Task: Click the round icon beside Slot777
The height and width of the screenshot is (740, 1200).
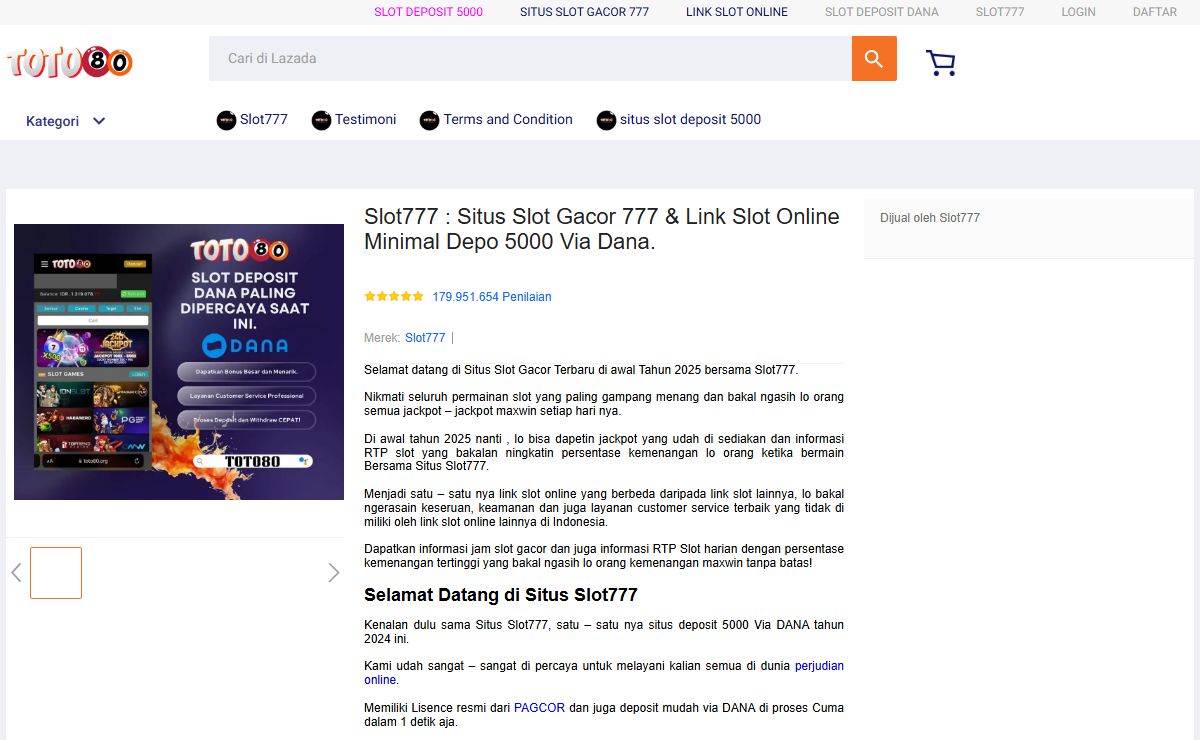Action: click(226, 120)
